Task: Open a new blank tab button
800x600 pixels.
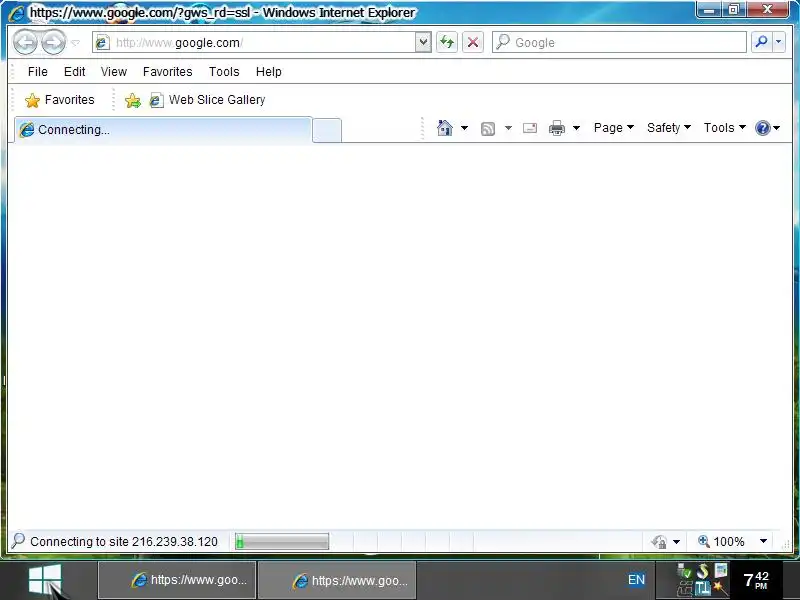Action: [327, 130]
